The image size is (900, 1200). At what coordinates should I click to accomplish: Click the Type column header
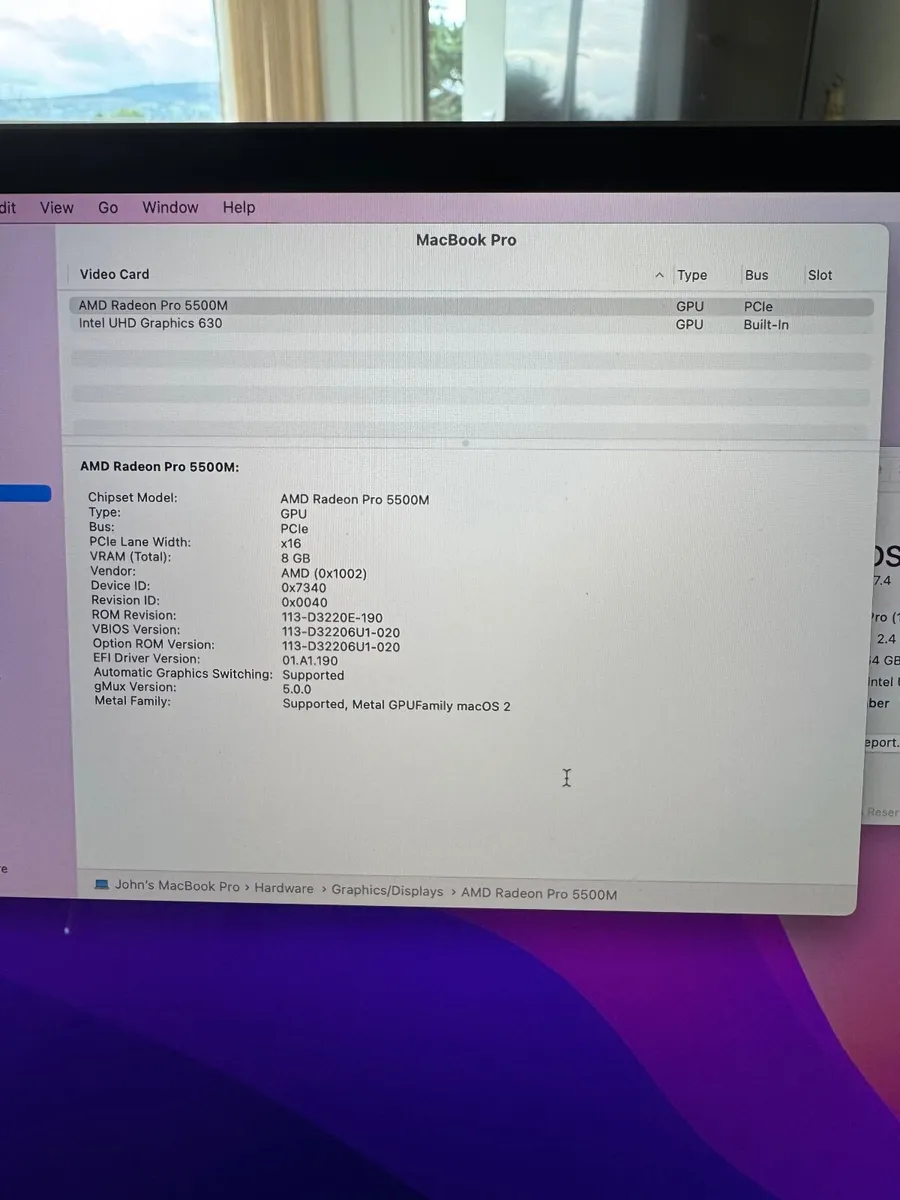[x=692, y=275]
